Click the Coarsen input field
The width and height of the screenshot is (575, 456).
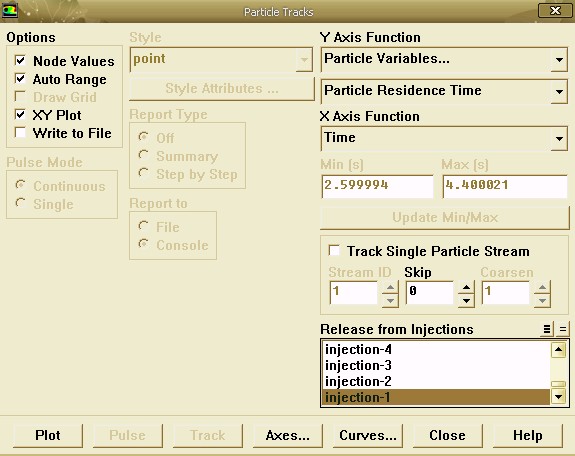tap(506, 292)
